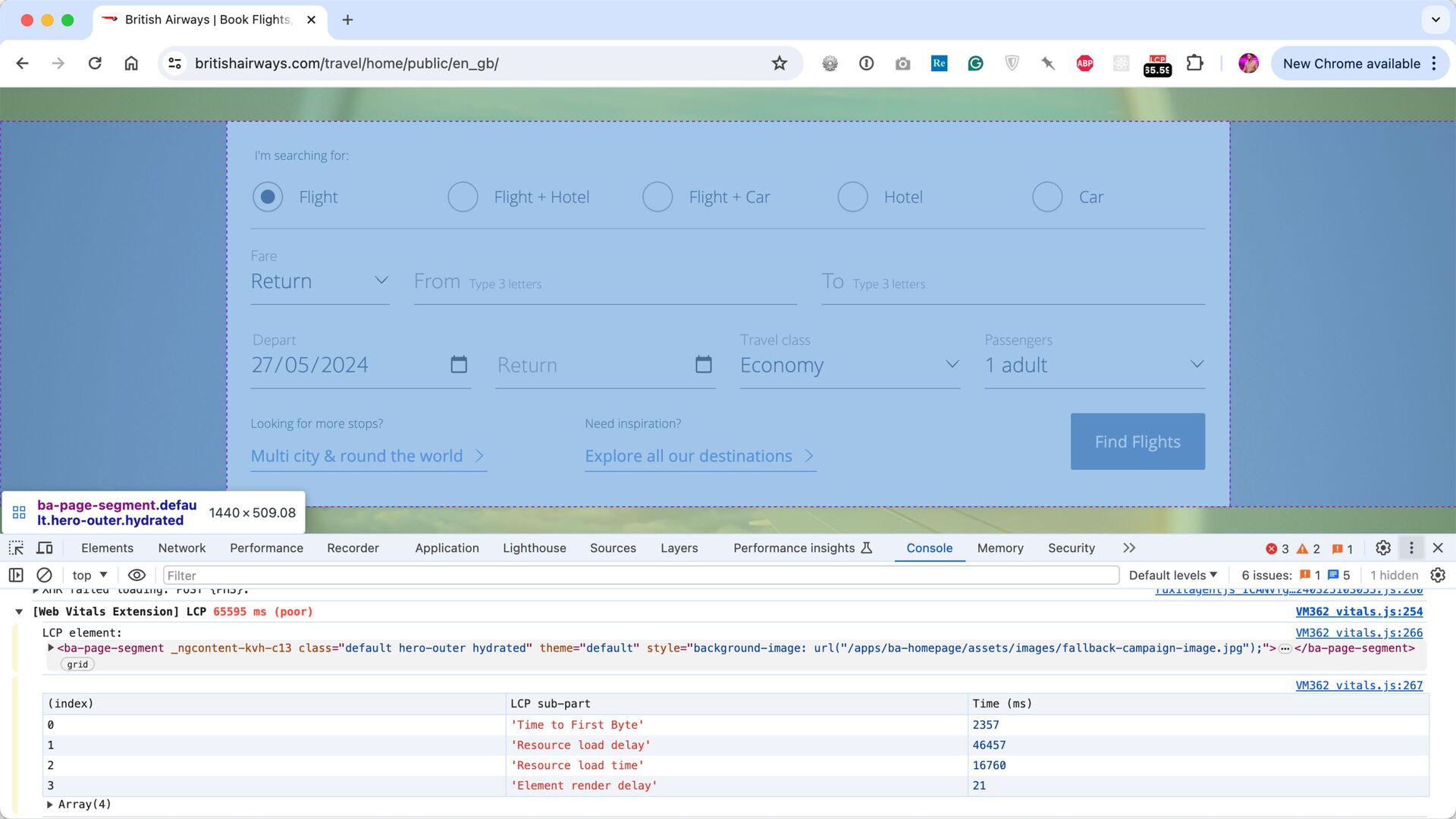Toggle the device toolbar icon
Screen dimensions: 1456x819
45,548
